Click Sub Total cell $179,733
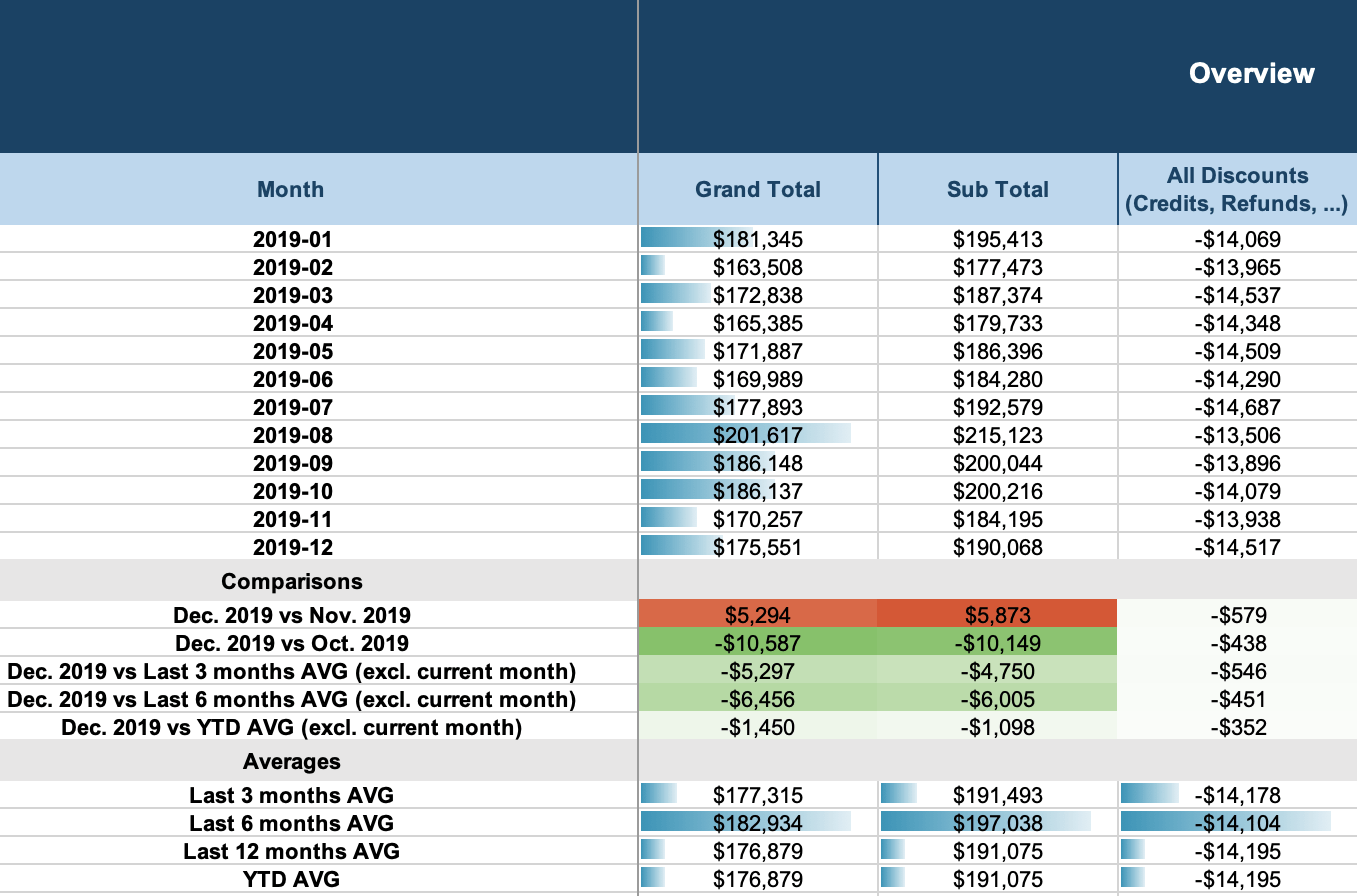1357x896 pixels. click(998, 323)
